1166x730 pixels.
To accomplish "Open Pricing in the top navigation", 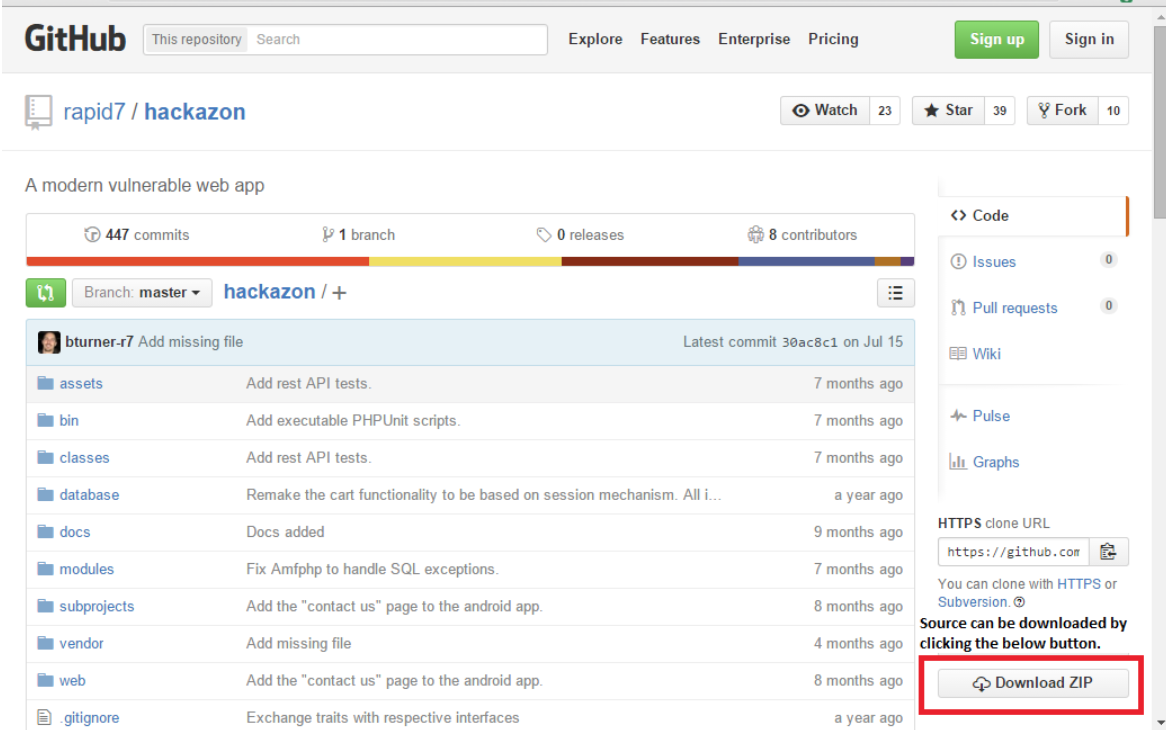I will 833,39.
